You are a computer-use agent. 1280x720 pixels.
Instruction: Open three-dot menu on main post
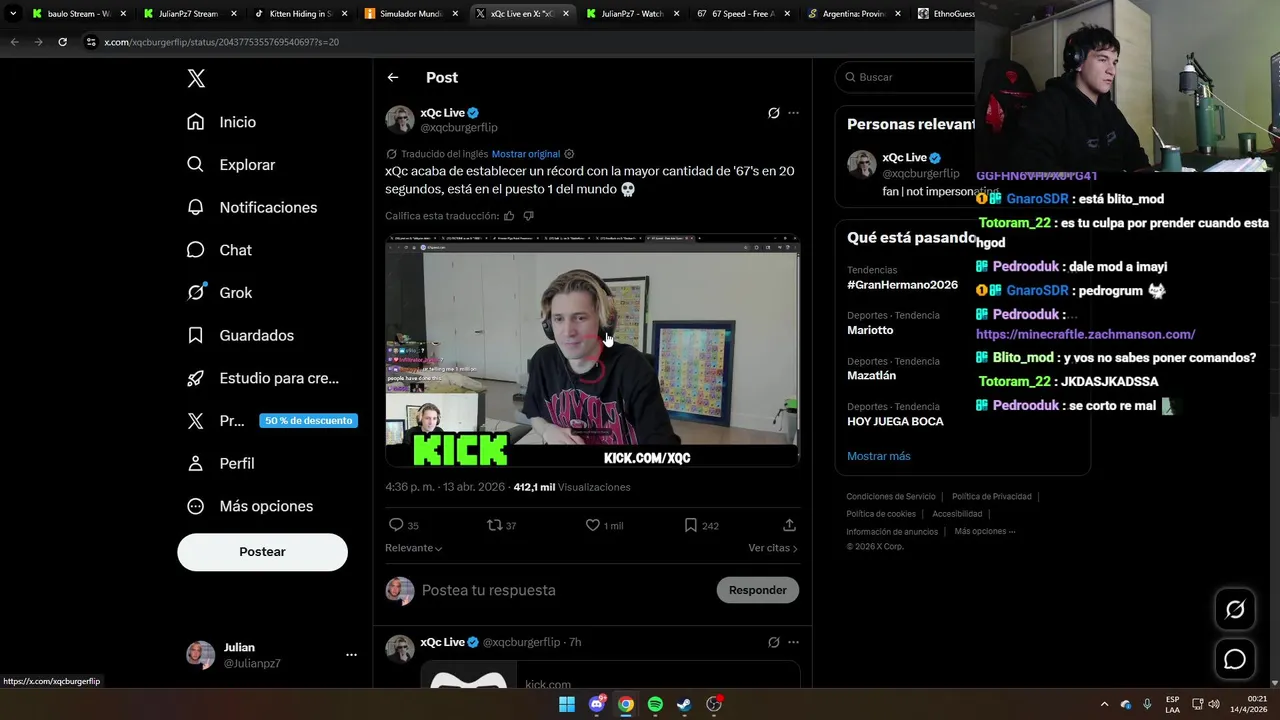pos(794,113)
